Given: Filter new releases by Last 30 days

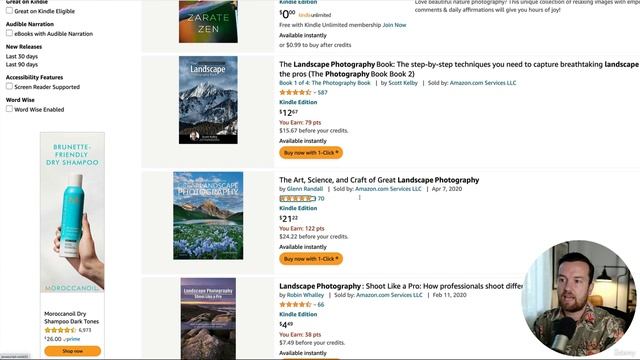Looking at the screenshot, I should tap(22, 56).
